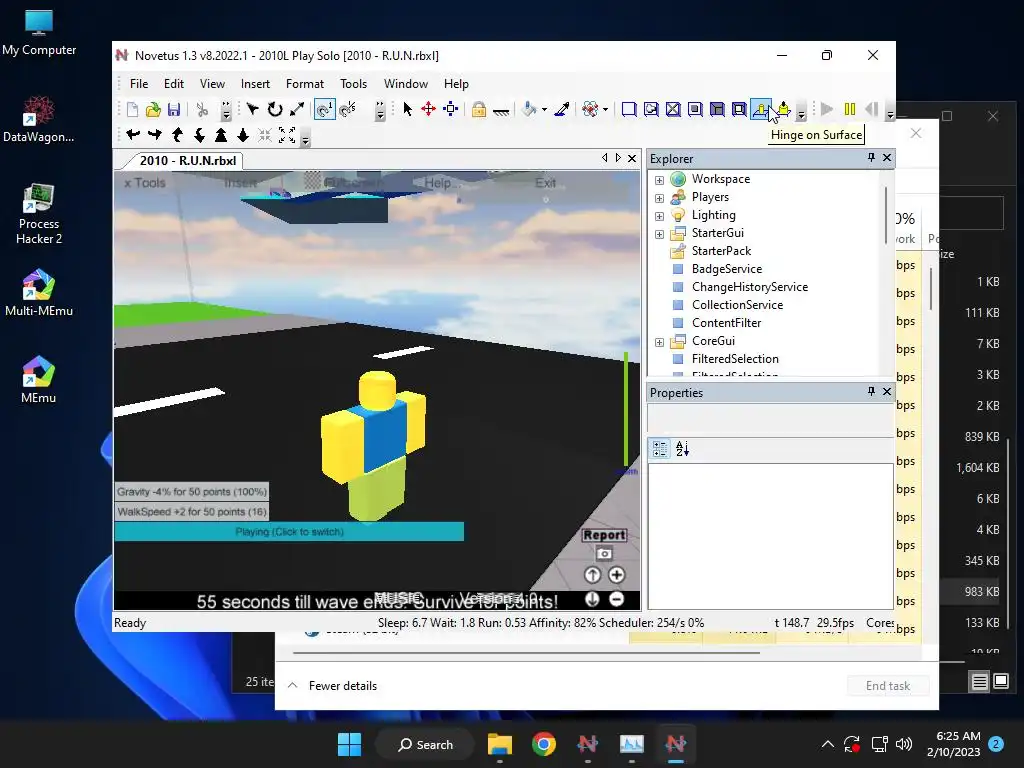Click the Reset simulation rewind button
The image size is (1024, 768).
coord(872,109)
